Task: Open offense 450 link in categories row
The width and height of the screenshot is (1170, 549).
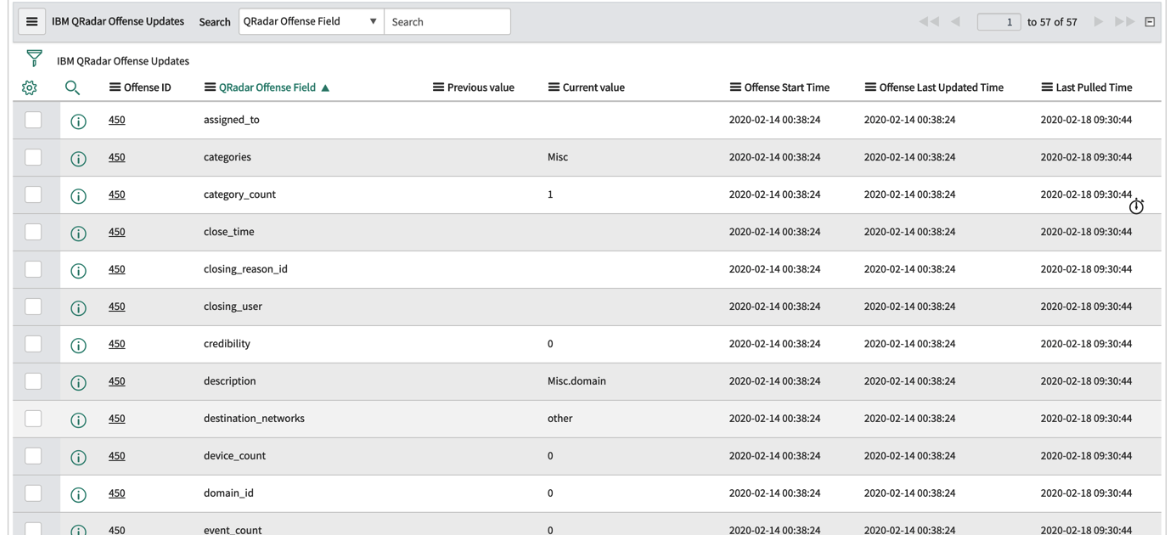Action: coord(116,157)
